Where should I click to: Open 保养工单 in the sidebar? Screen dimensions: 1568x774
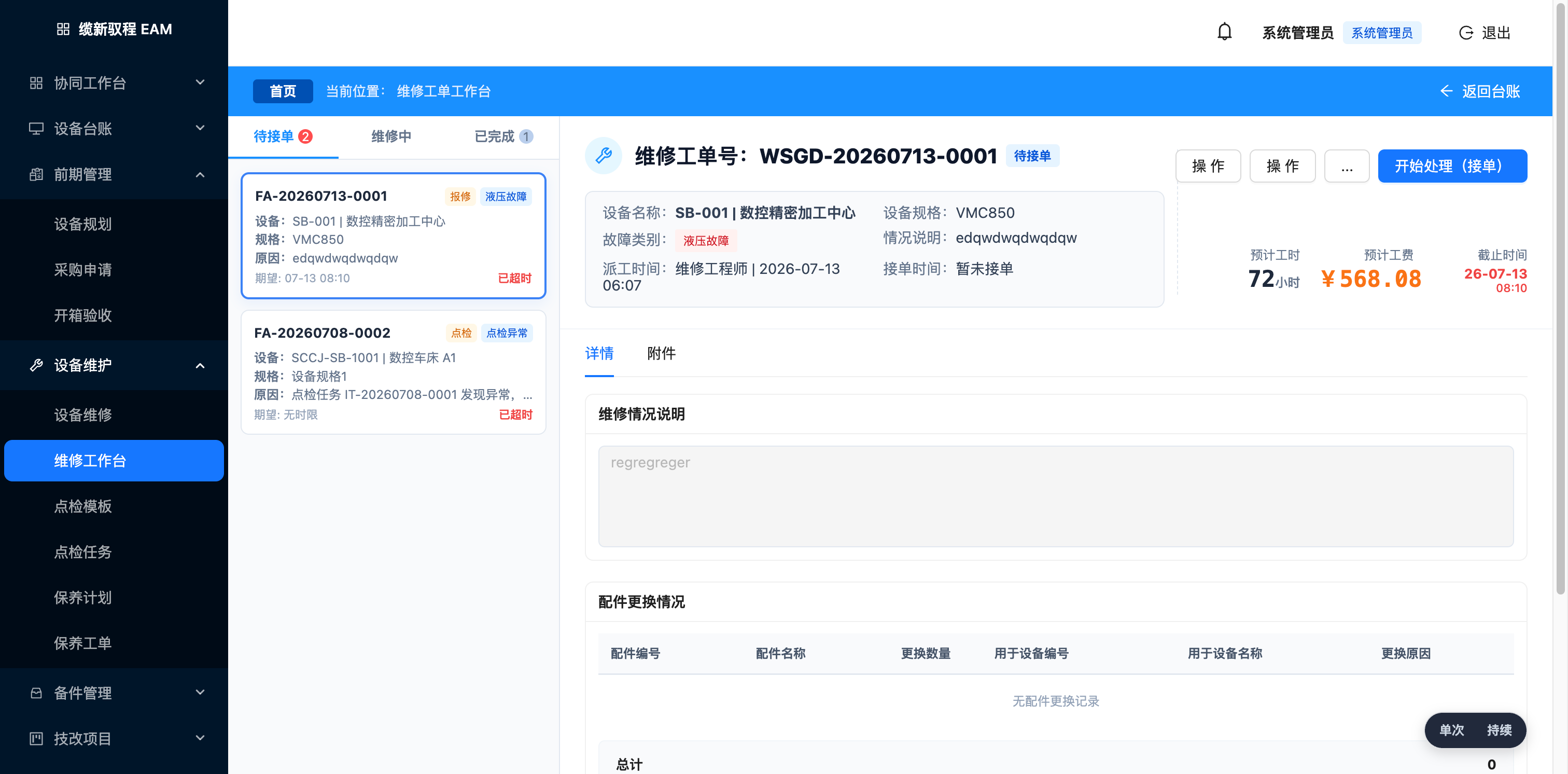pos(114,643)
